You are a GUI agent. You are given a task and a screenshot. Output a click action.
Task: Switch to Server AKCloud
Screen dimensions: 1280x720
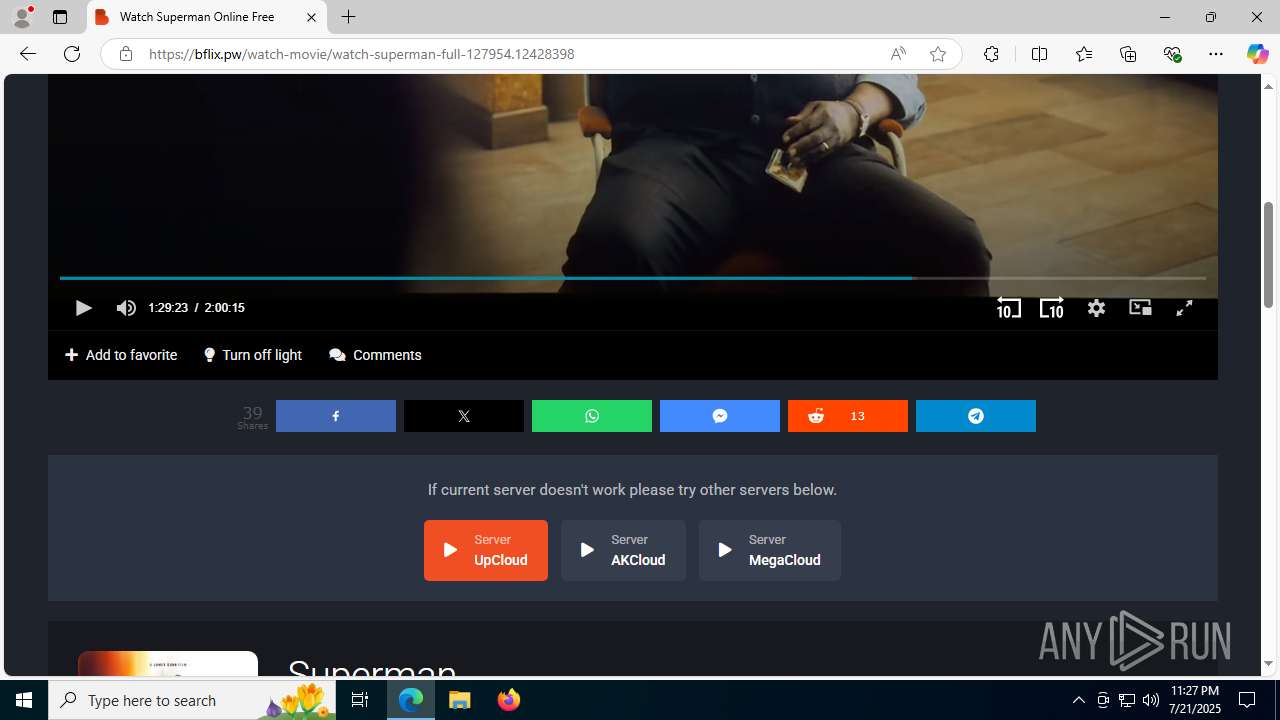pyautogui.click(x=623, y=550)
